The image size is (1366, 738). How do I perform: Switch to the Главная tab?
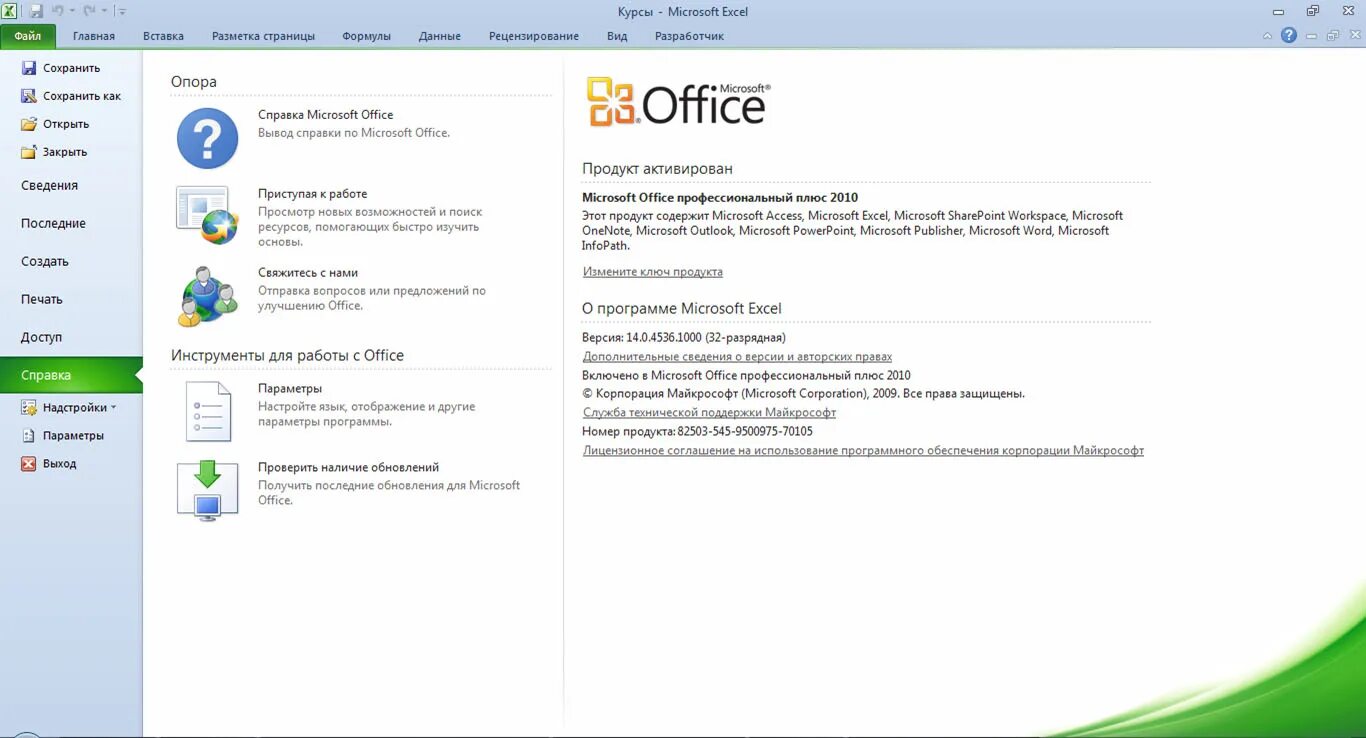point(94,36)
